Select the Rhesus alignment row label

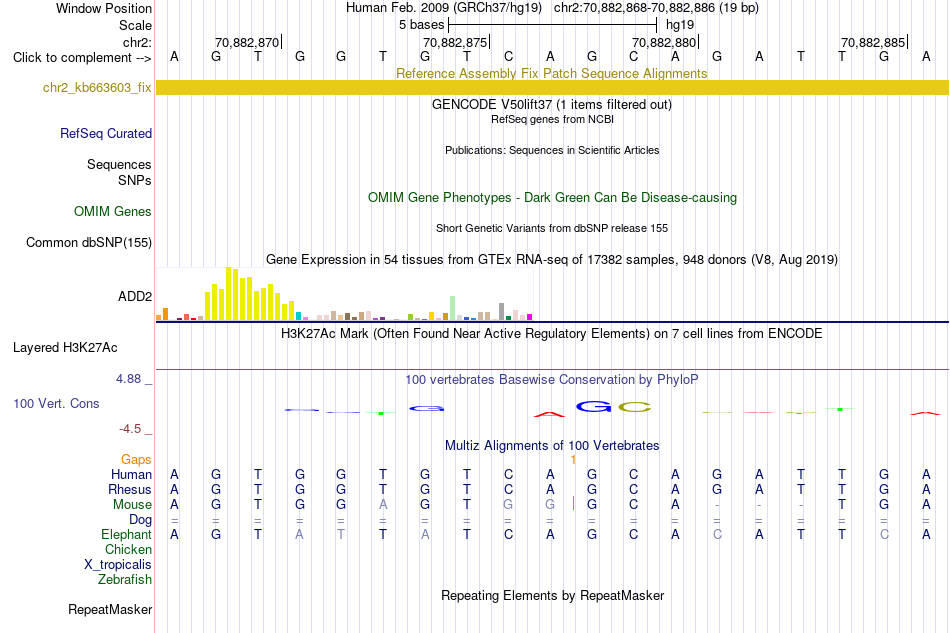point(130,489)
